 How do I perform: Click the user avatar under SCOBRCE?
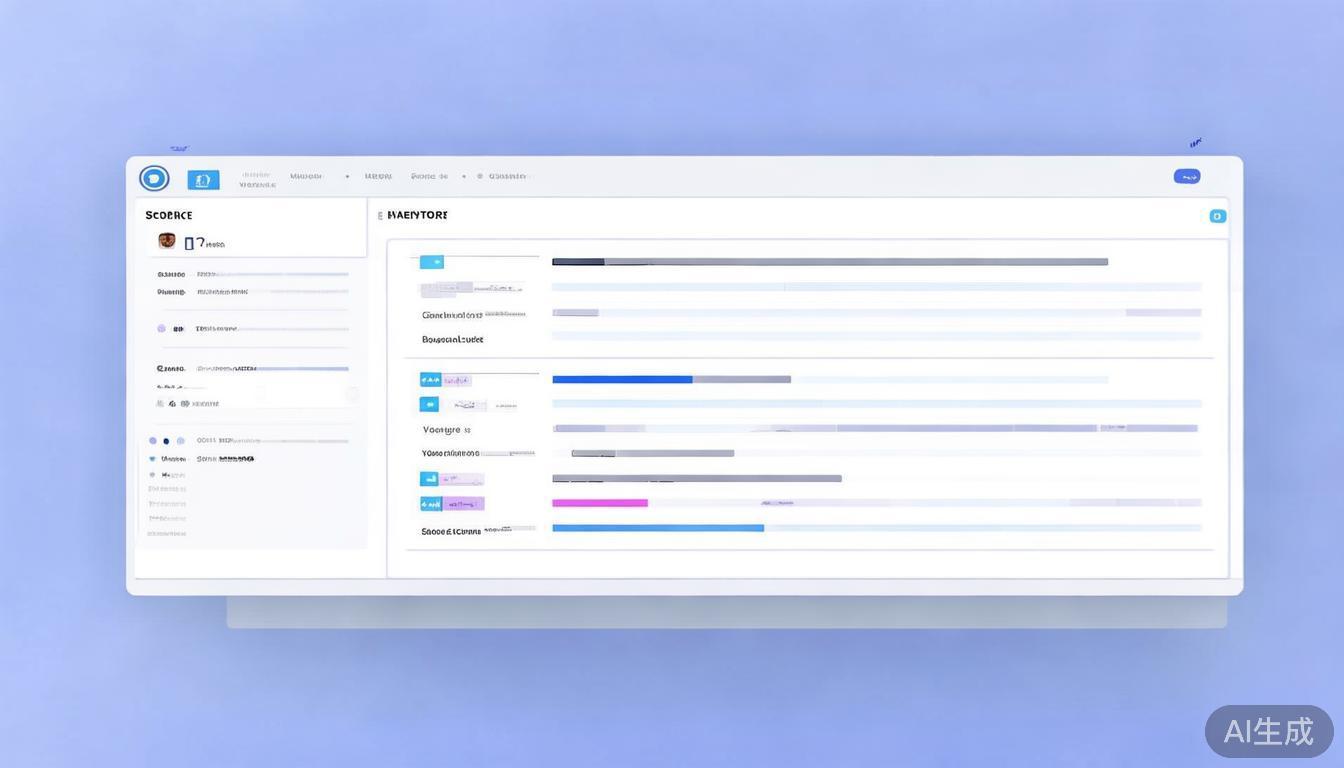click(x=167, y=241)
